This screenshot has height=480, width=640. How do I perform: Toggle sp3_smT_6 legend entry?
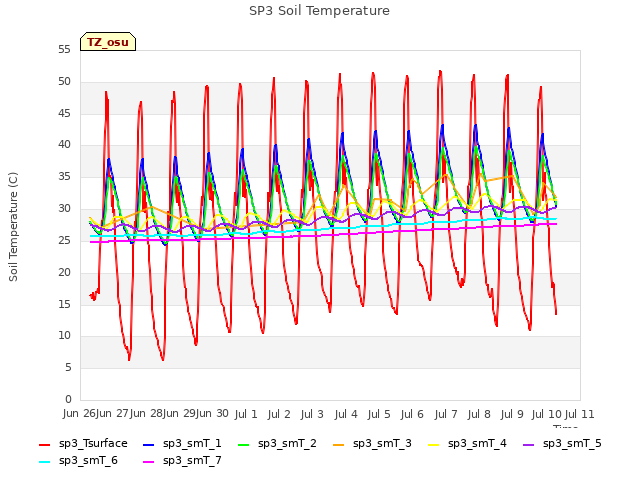tap(78, 460)
